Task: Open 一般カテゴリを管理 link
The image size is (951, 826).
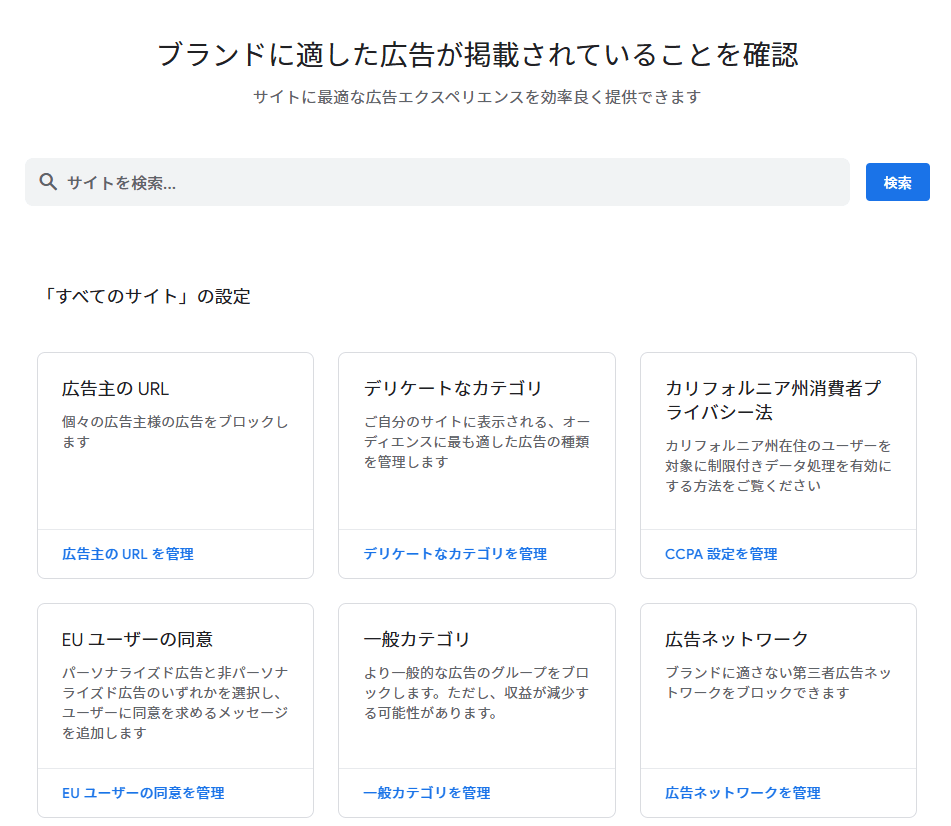Action: click(427, 793)
